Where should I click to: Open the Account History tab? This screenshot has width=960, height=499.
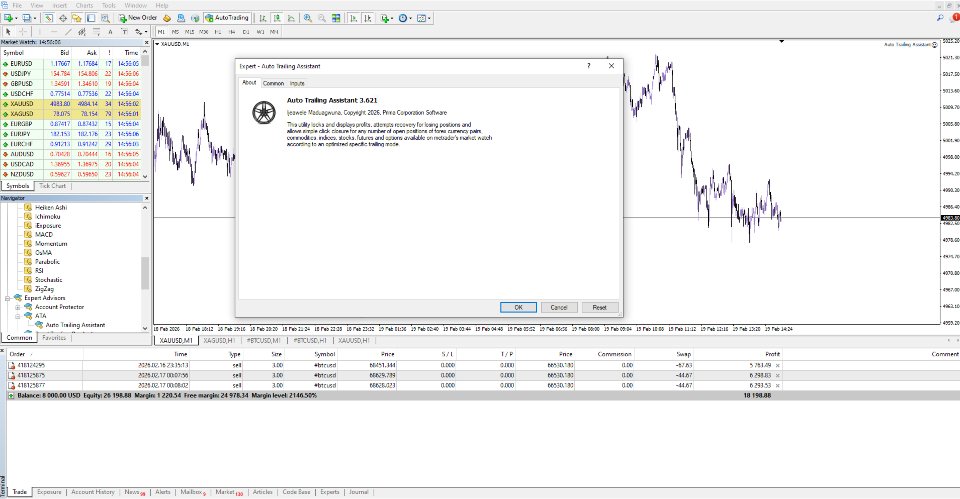[x=92, y=492]
